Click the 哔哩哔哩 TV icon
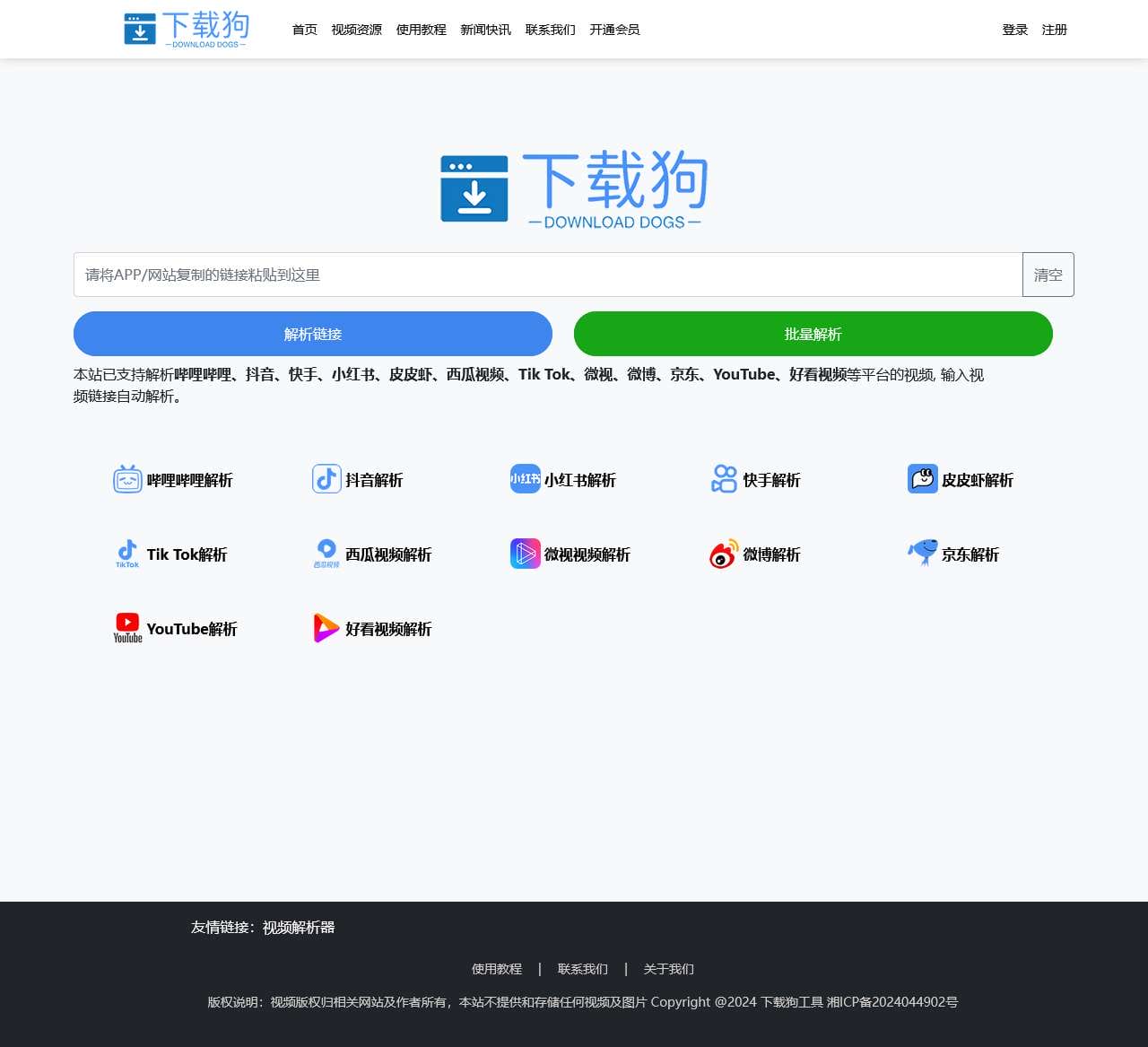1148x1047 pixels. pyautogui.click(x=127, y=479)
